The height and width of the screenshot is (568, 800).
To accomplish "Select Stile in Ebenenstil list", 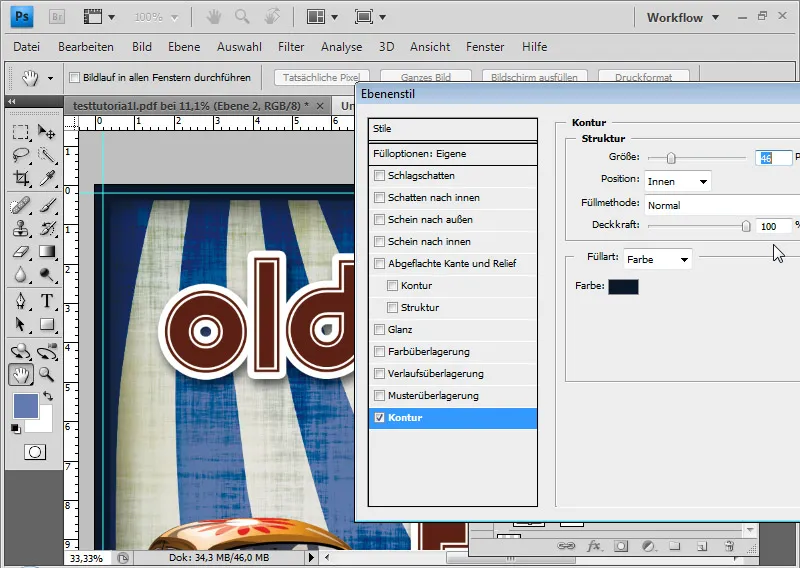I will (x=453, y=129).
